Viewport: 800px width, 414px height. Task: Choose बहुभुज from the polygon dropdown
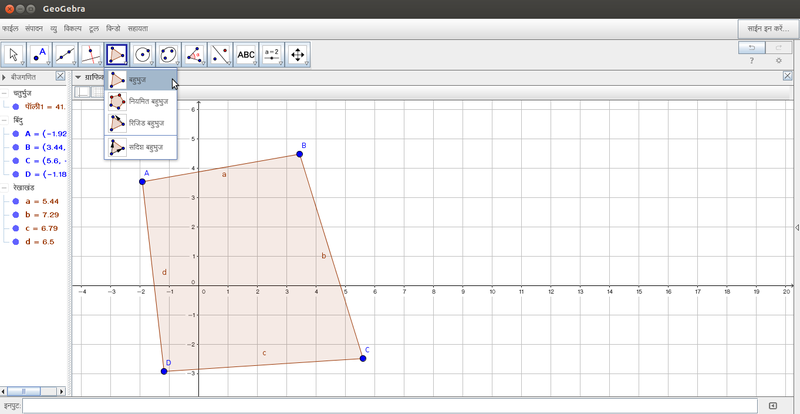pos(141,80)
